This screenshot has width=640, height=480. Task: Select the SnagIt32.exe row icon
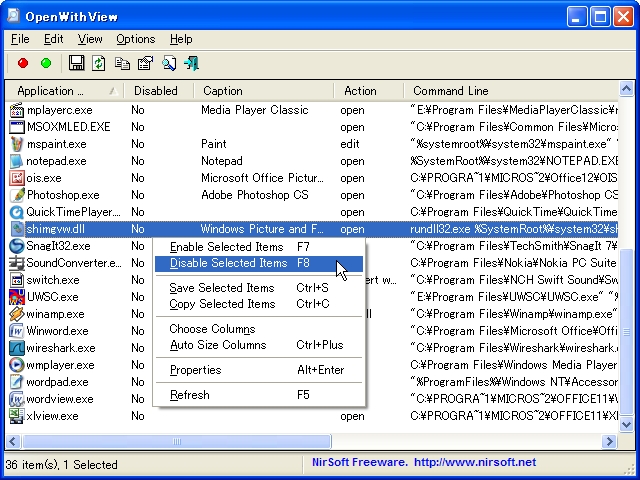pyautogui.click(x=17, y=246)
